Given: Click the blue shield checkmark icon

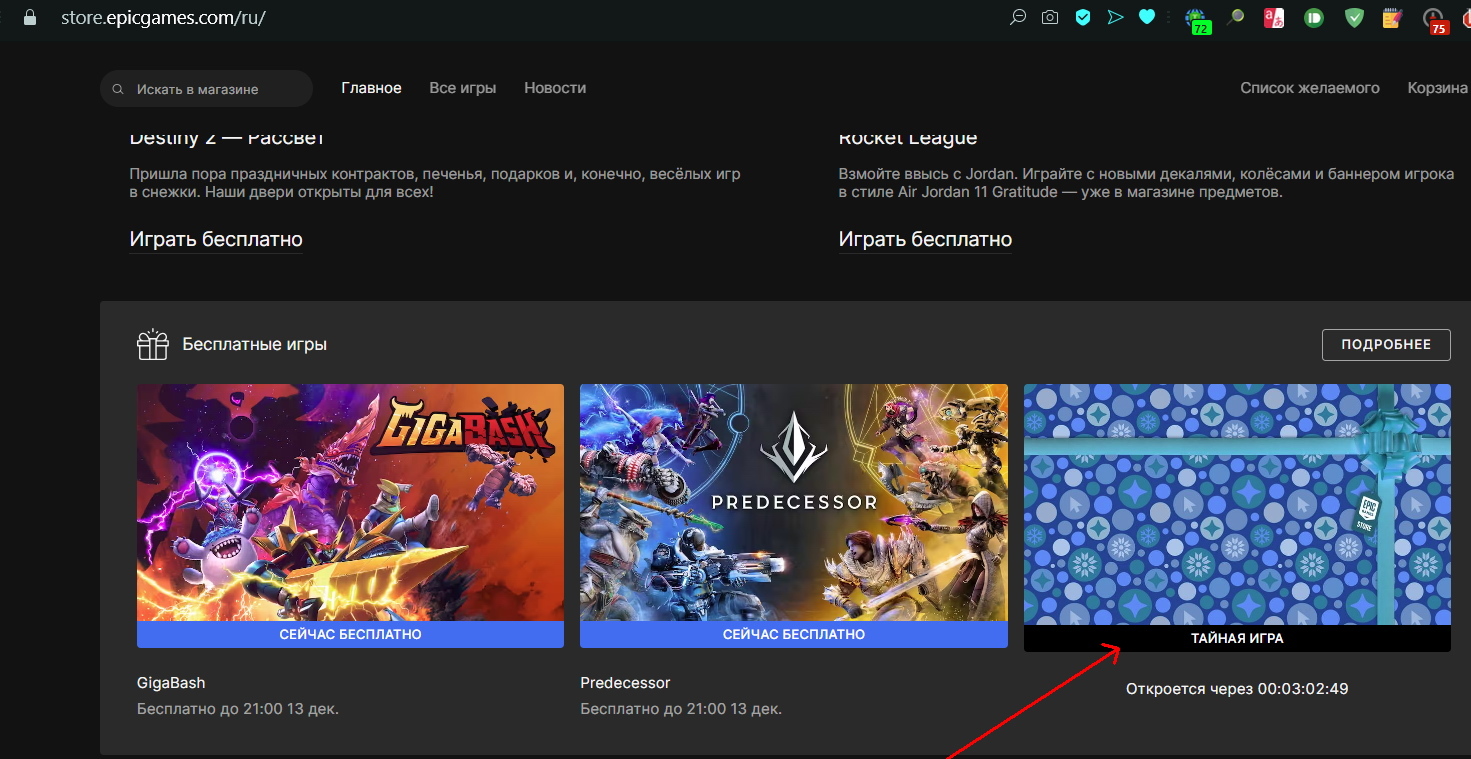Looking at the screenshot, I should pyautogui.click(x=1082, y=17).
